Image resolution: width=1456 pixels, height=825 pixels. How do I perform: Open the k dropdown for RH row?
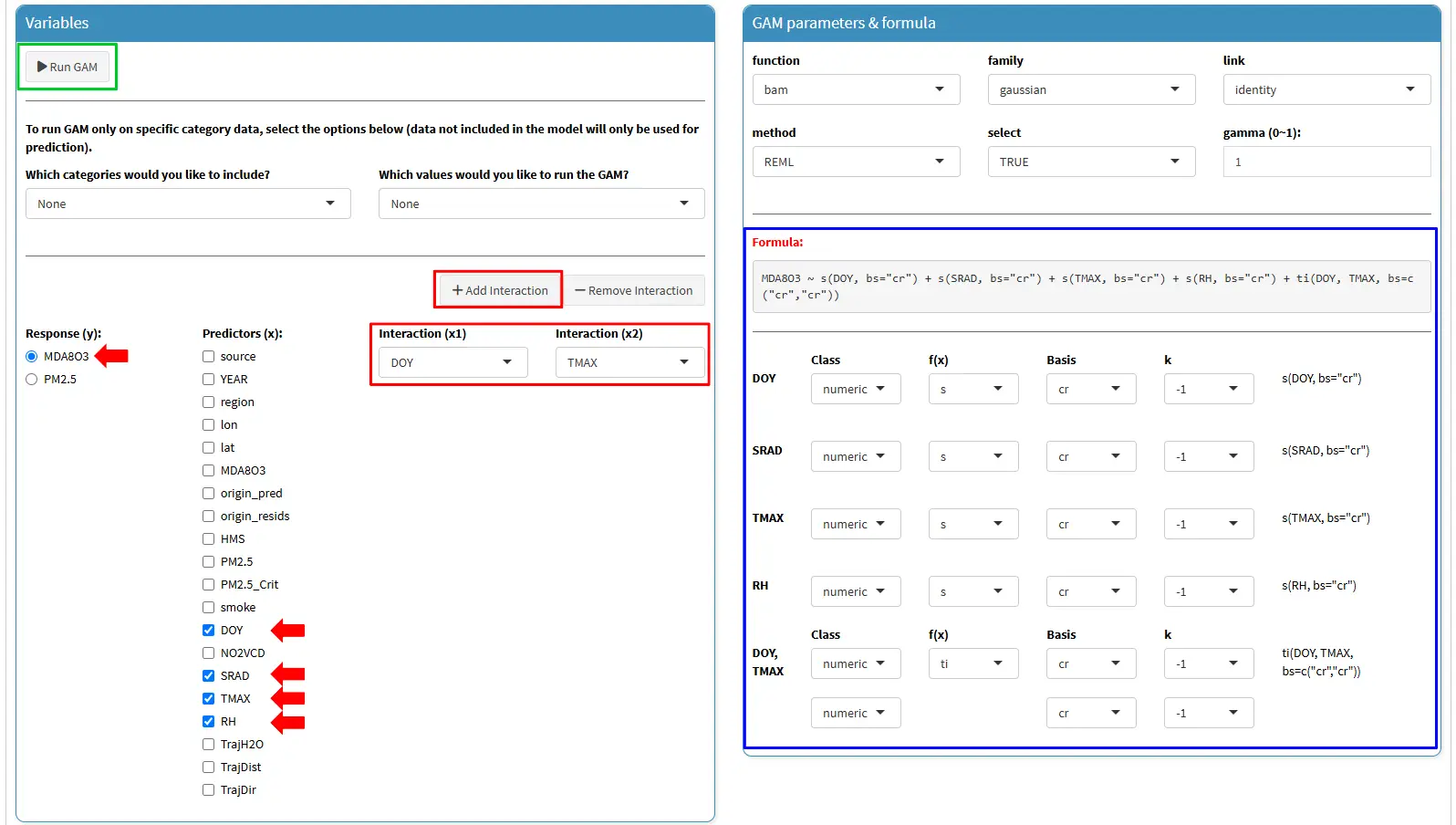[x=1208, y=591]
